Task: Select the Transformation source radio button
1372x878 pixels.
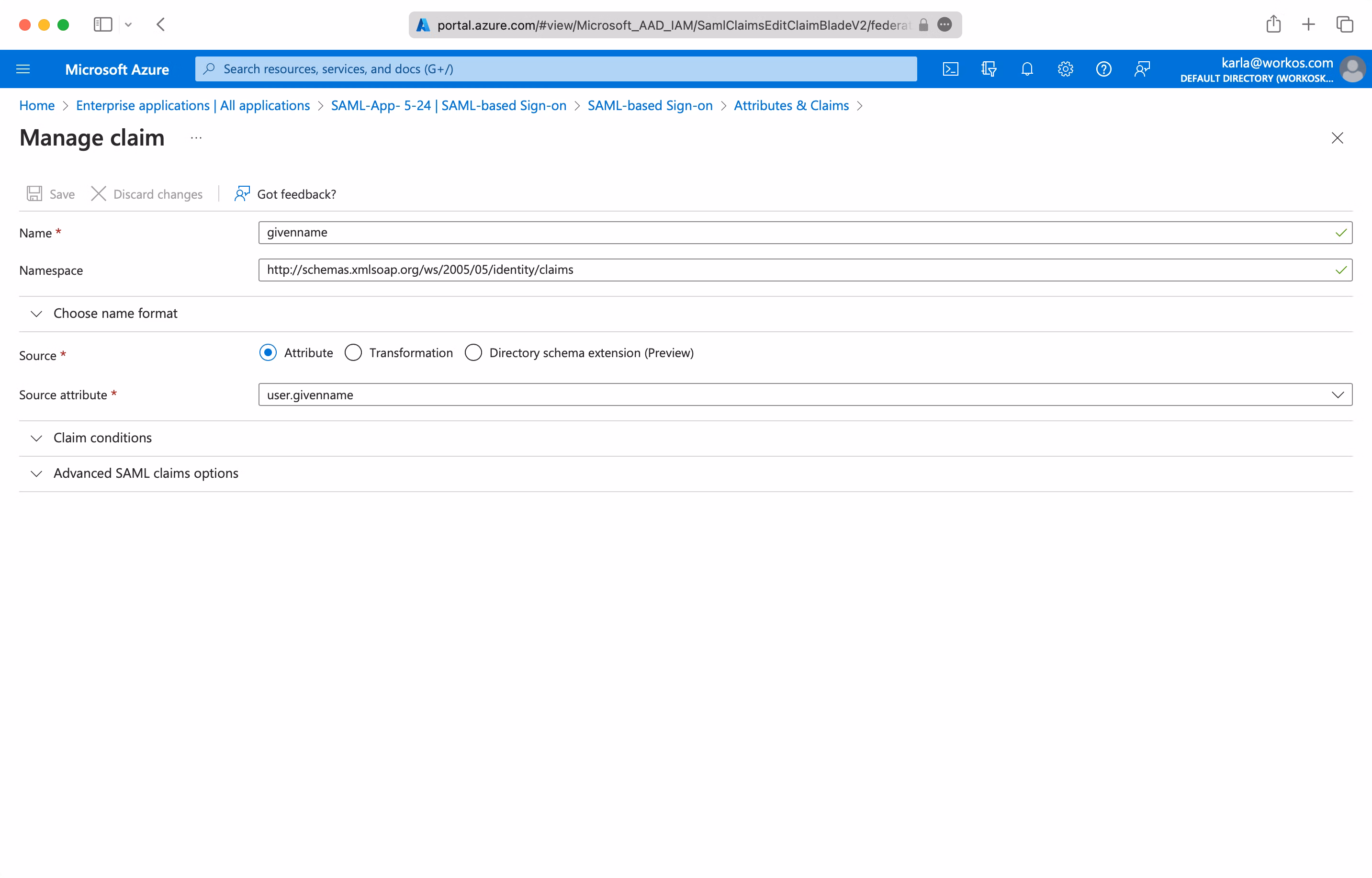Action: pos(353,352)
